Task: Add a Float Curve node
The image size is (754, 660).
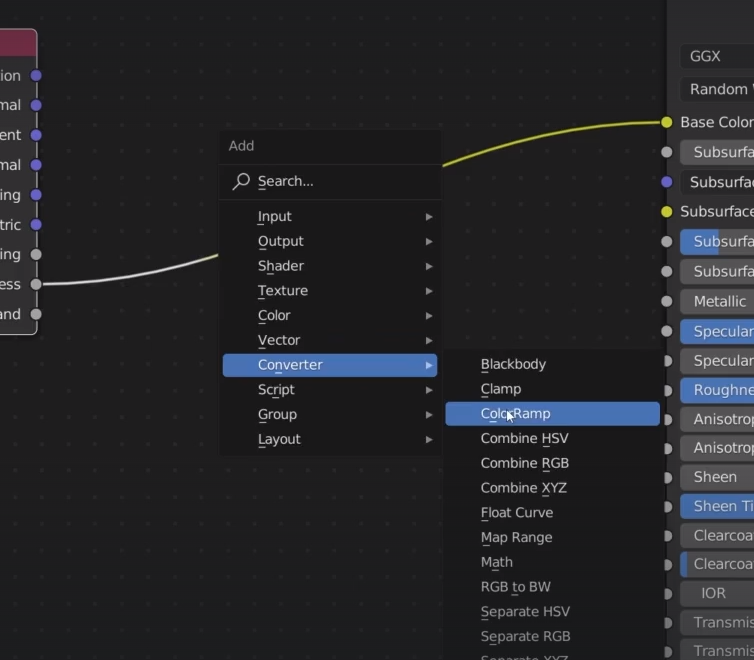Action: pos(553,513)
